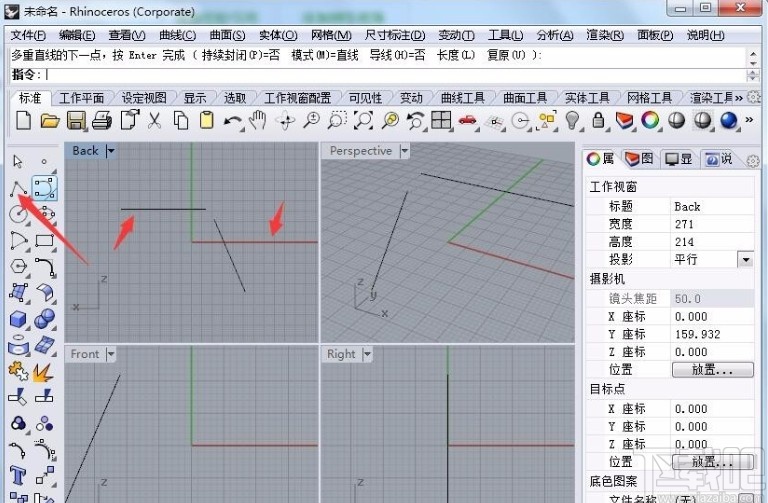Screen dimensions: 768x503
Task: Select the polygon tool in sidebar
Action: pyautogui.click(x=18, y=266)
